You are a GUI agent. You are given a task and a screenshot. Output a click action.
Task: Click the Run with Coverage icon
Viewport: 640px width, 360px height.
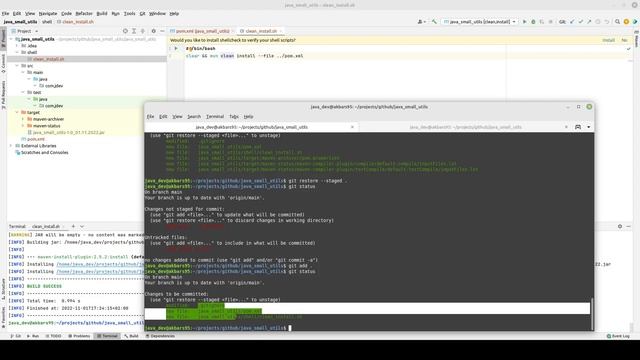point(542,22)
